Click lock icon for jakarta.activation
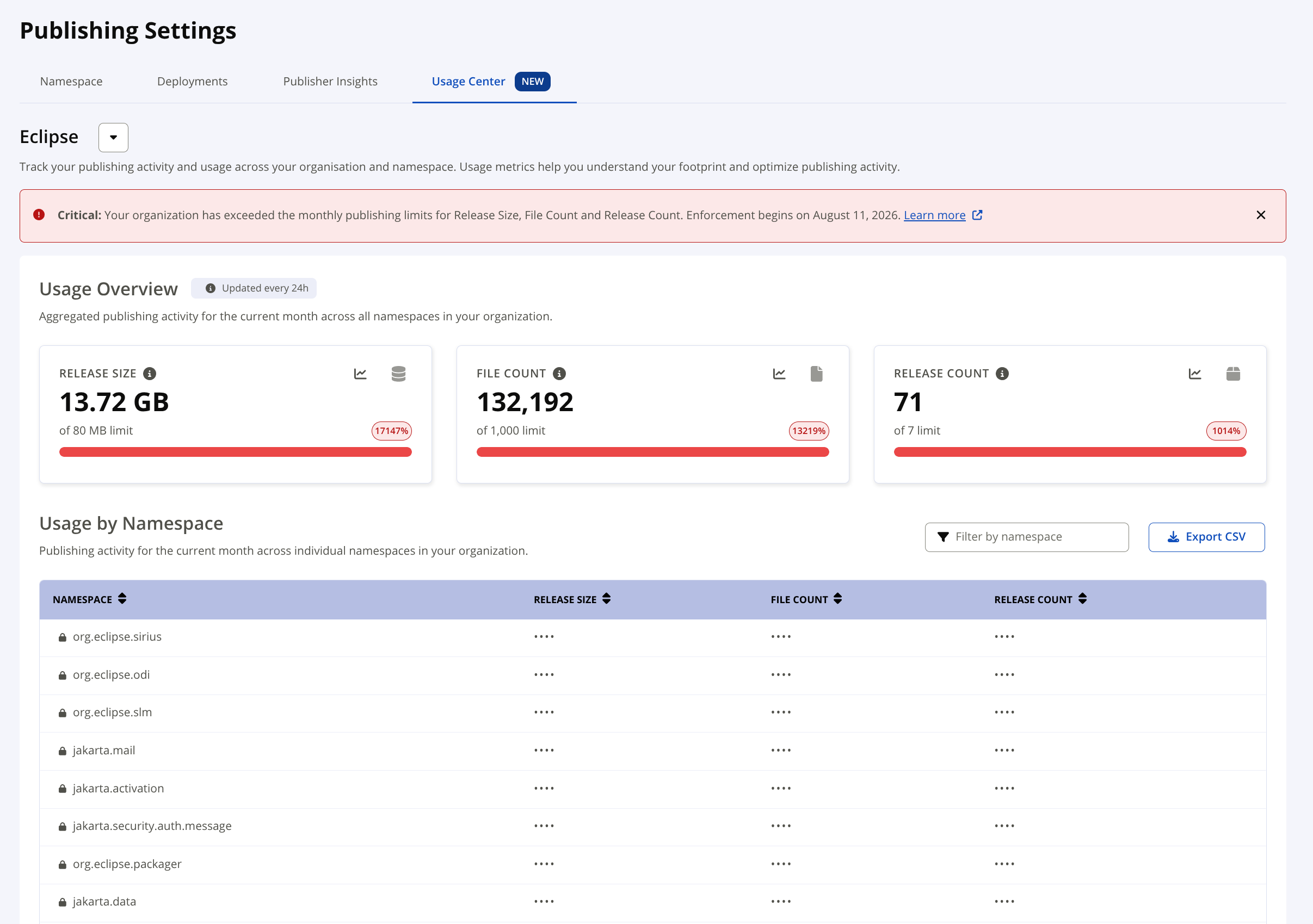1313x924 pixels. click(63, 789)
